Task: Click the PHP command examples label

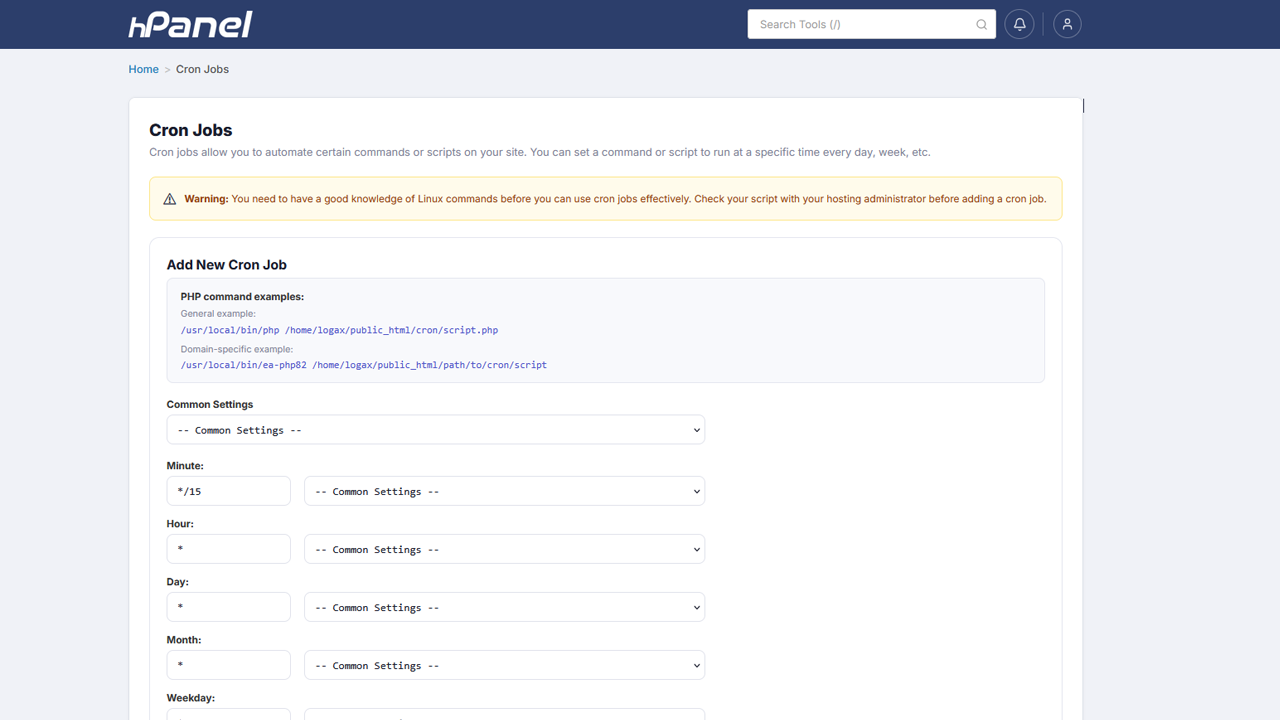Action: (x=242, y=297)
